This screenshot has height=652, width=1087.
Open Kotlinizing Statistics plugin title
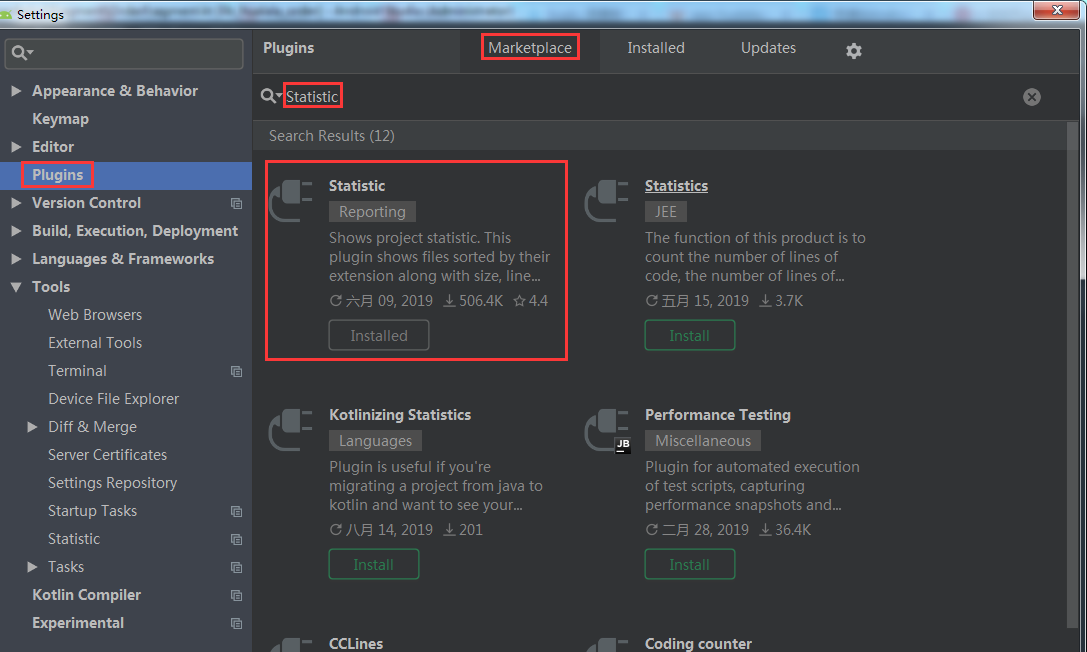click(400, 414)
